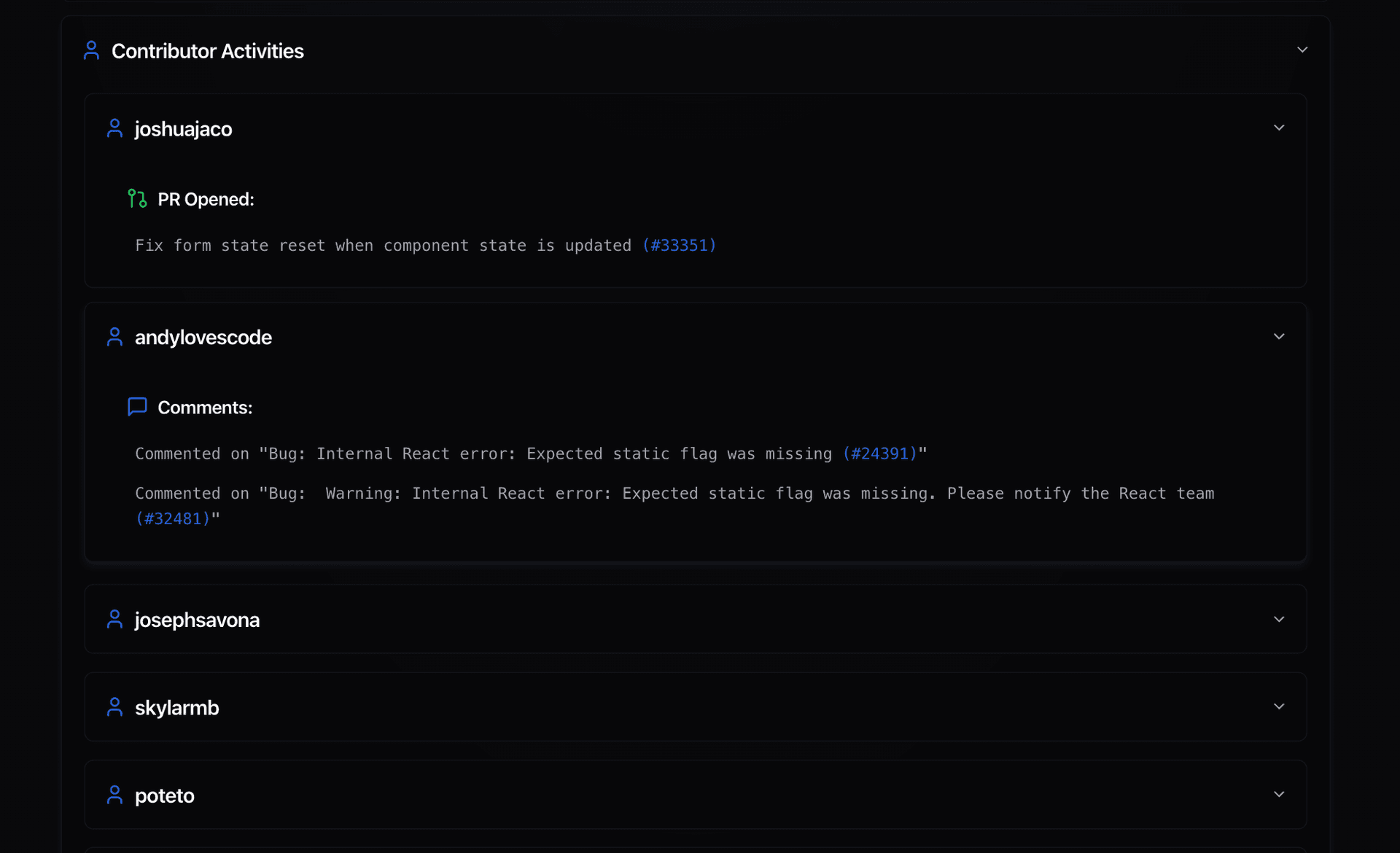The image size is (1400, 853).
Task: Click the user icon beside andylovescode
Action: click(114, 337)
